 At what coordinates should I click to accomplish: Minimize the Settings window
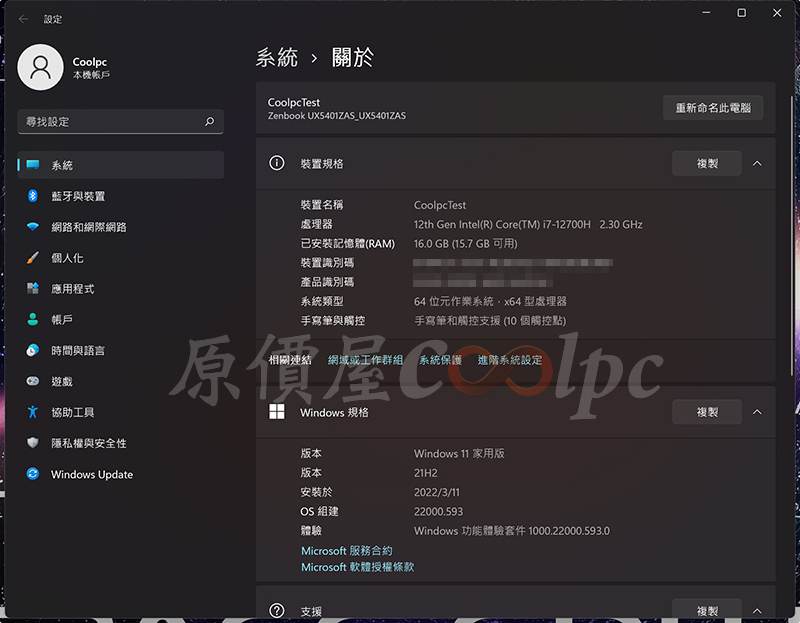coord(706,12)
